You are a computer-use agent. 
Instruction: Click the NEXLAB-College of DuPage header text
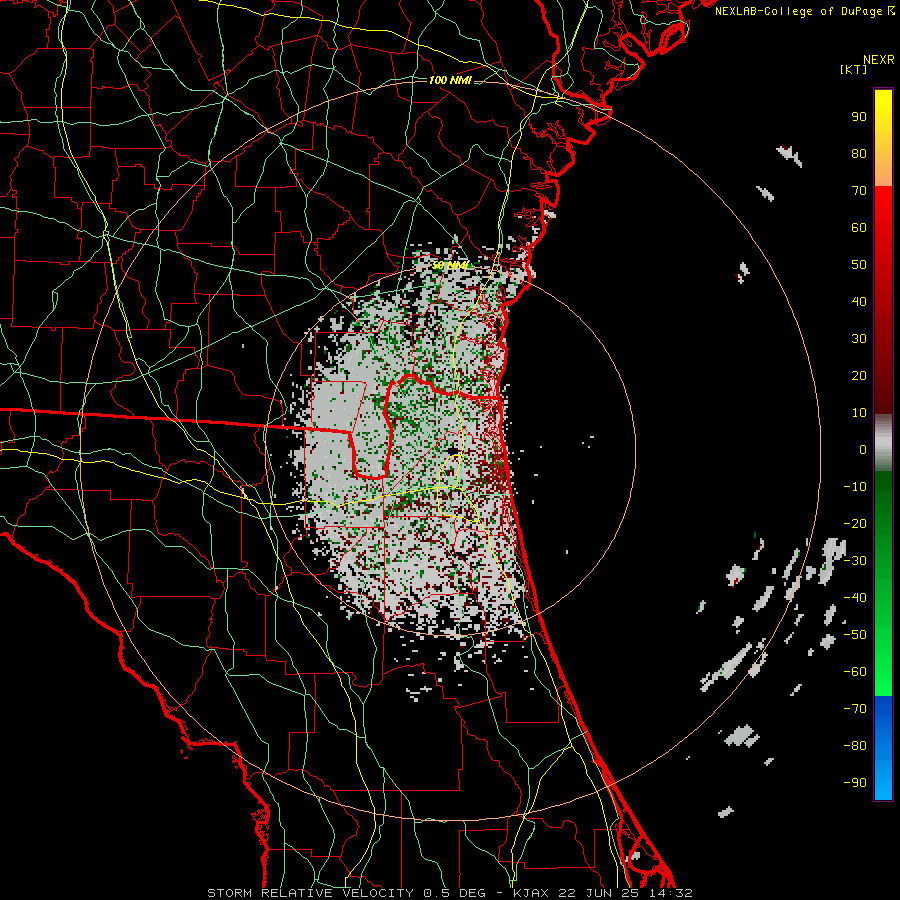804,11
